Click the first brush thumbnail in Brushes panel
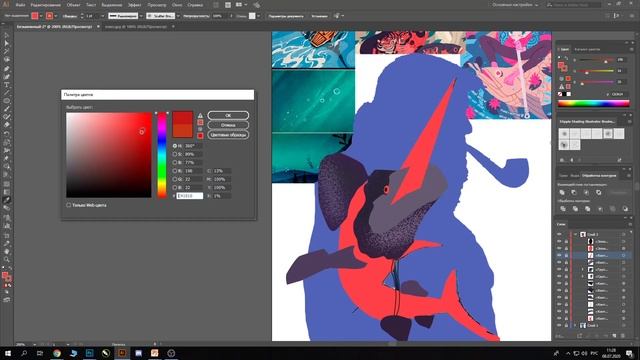Screen dimensions: 640x360 564,133
